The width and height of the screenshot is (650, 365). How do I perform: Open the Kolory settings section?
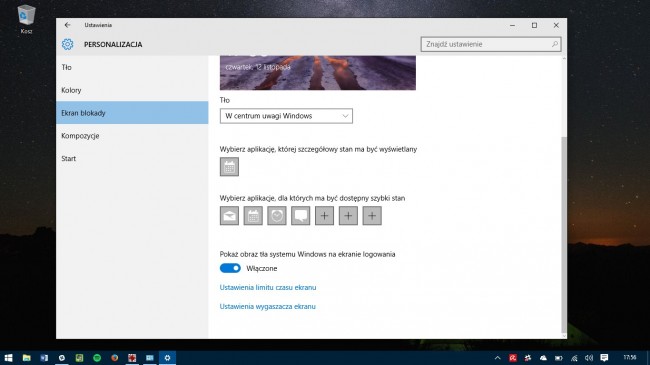pyautogui.click(x=132, y=90)
